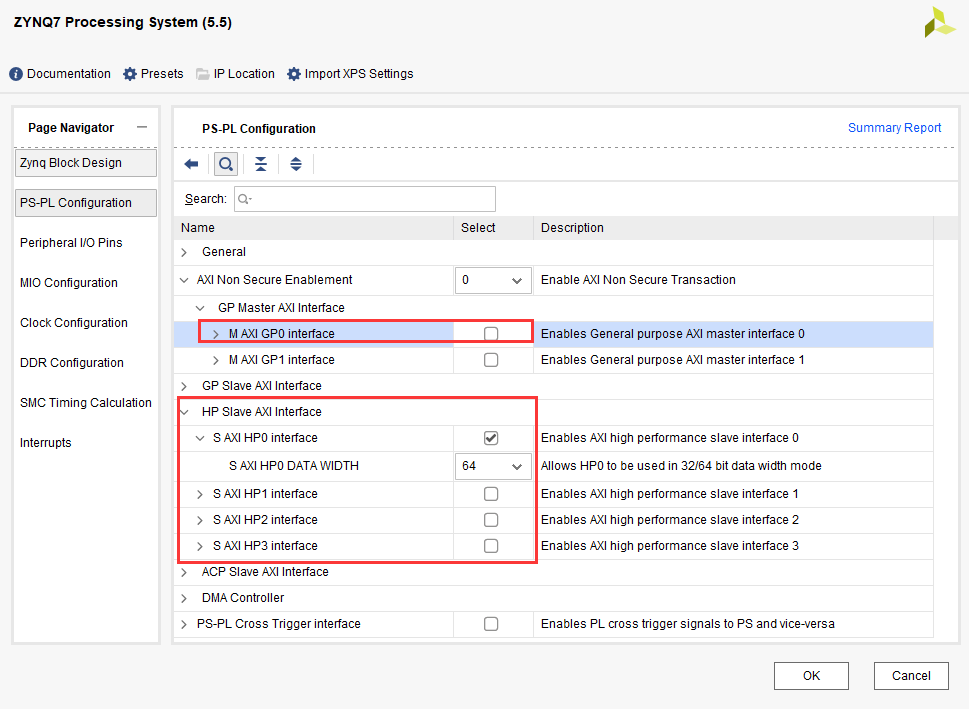Open Presets gear icon
969x709 pixels.
pyautogui.click(x=130, y=74)
